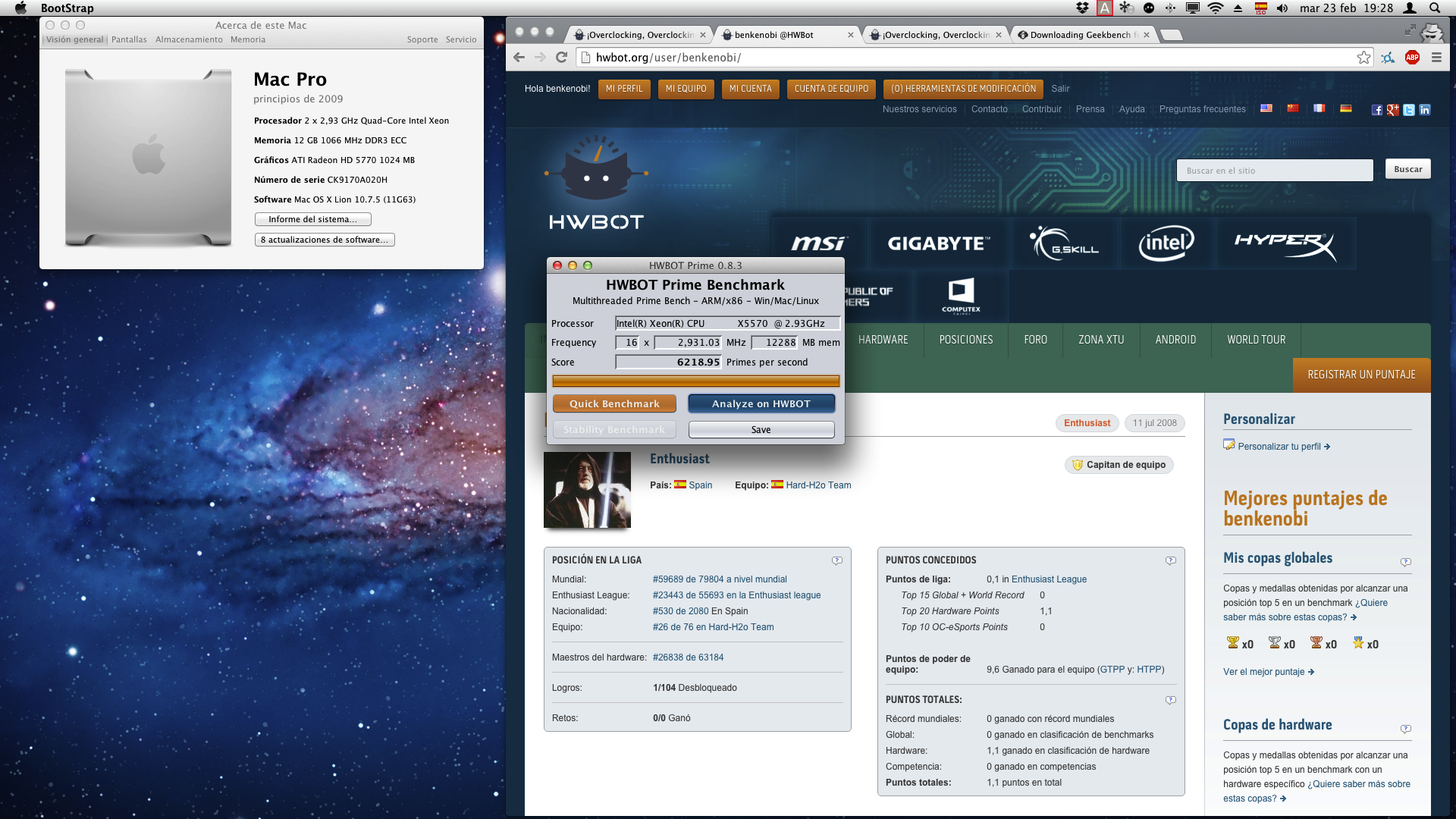Click Analyze on HWBOT button
The height and width of the screenshot is (819, 1456).
coord(761,404)
